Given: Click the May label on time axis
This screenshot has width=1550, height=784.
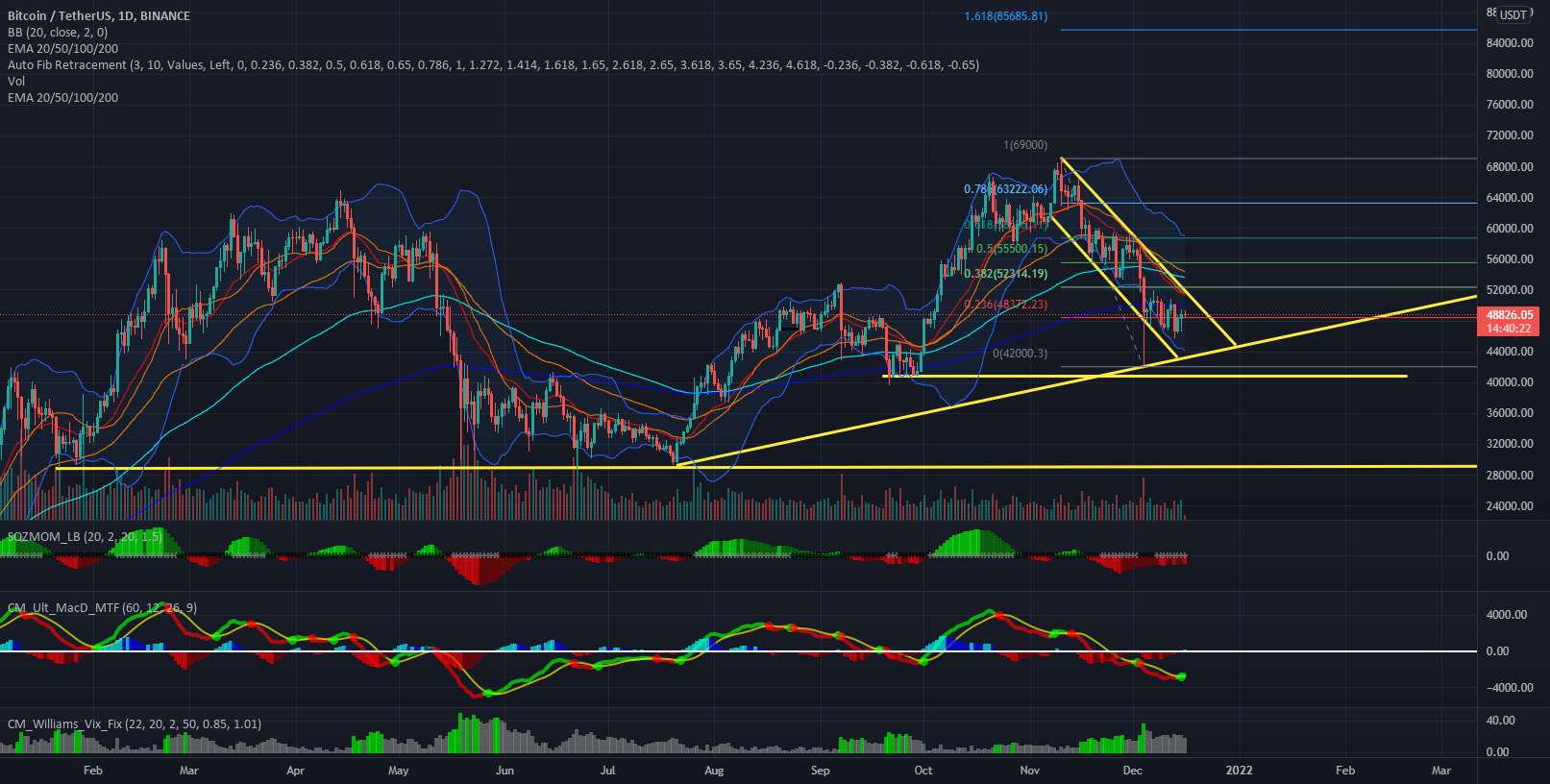Looking at the screenshot, I should coord(398,771).
